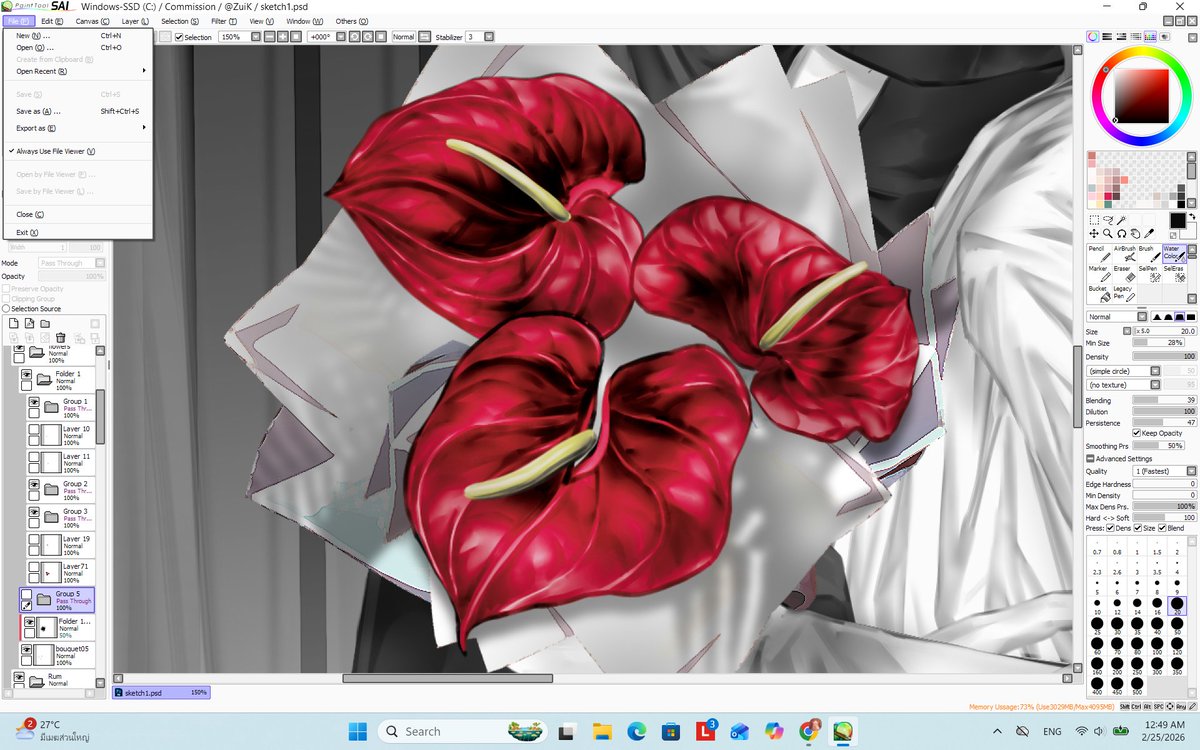Select the Bucket fill tool
1200x750 pixels.
[1099, 293]
